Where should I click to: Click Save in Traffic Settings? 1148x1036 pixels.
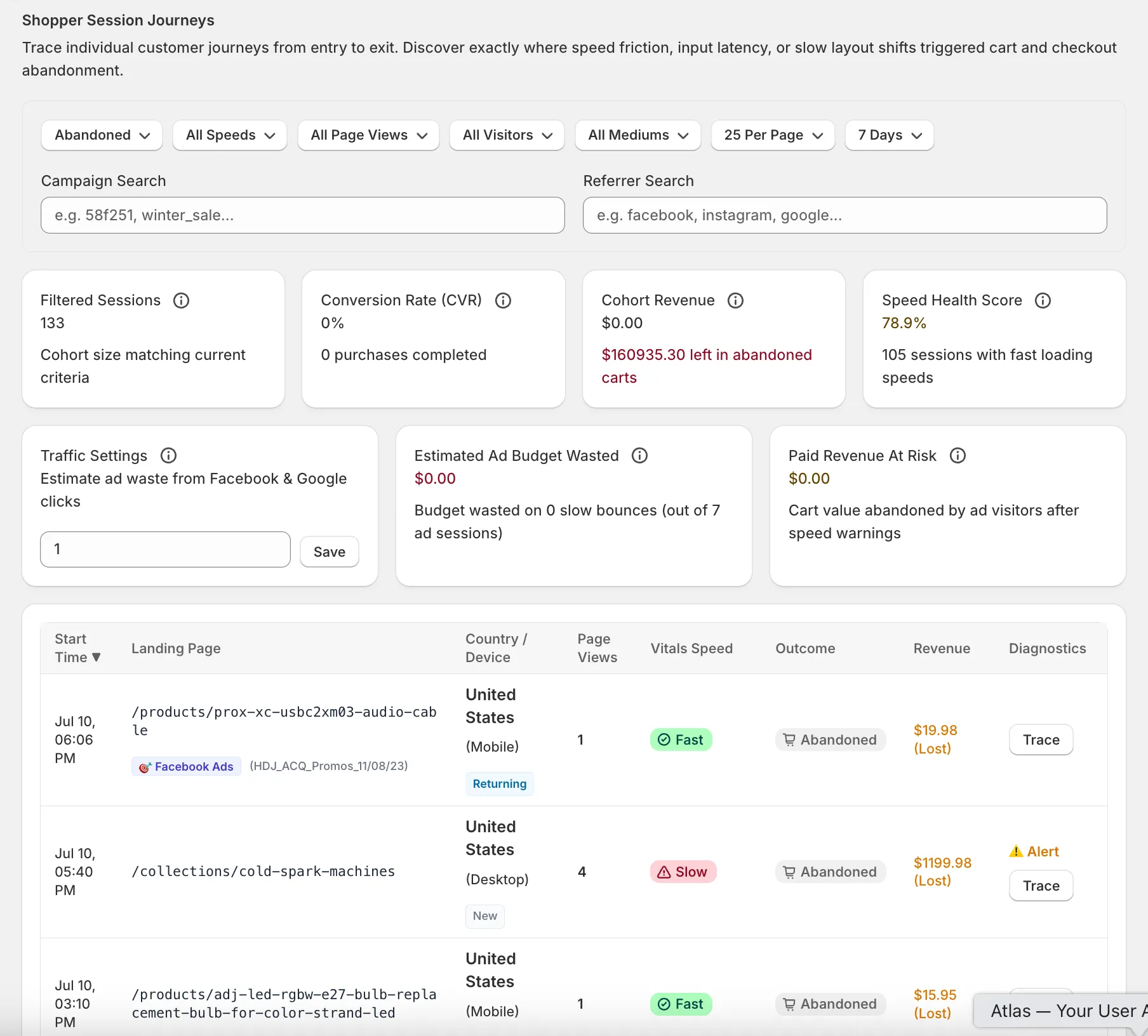pyautogui.click(x=330, y=552)
